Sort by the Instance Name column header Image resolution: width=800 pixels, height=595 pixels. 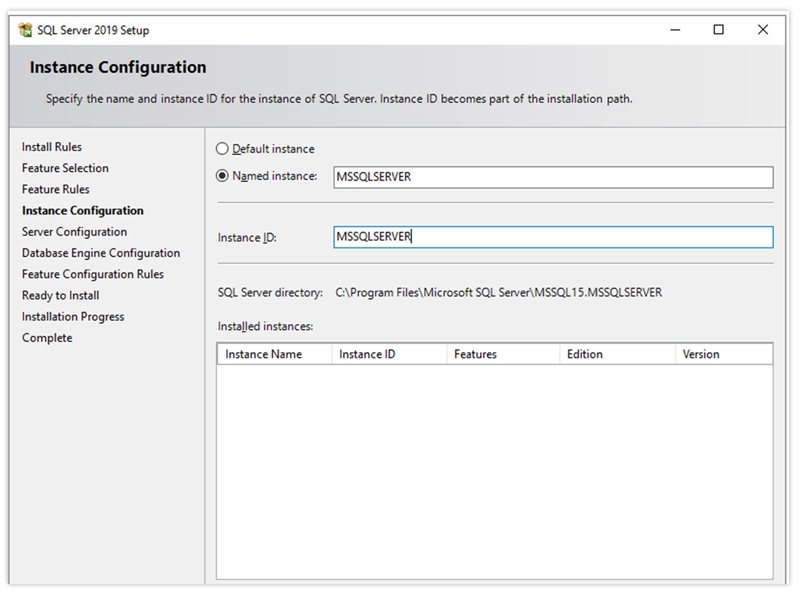(266, 354)
